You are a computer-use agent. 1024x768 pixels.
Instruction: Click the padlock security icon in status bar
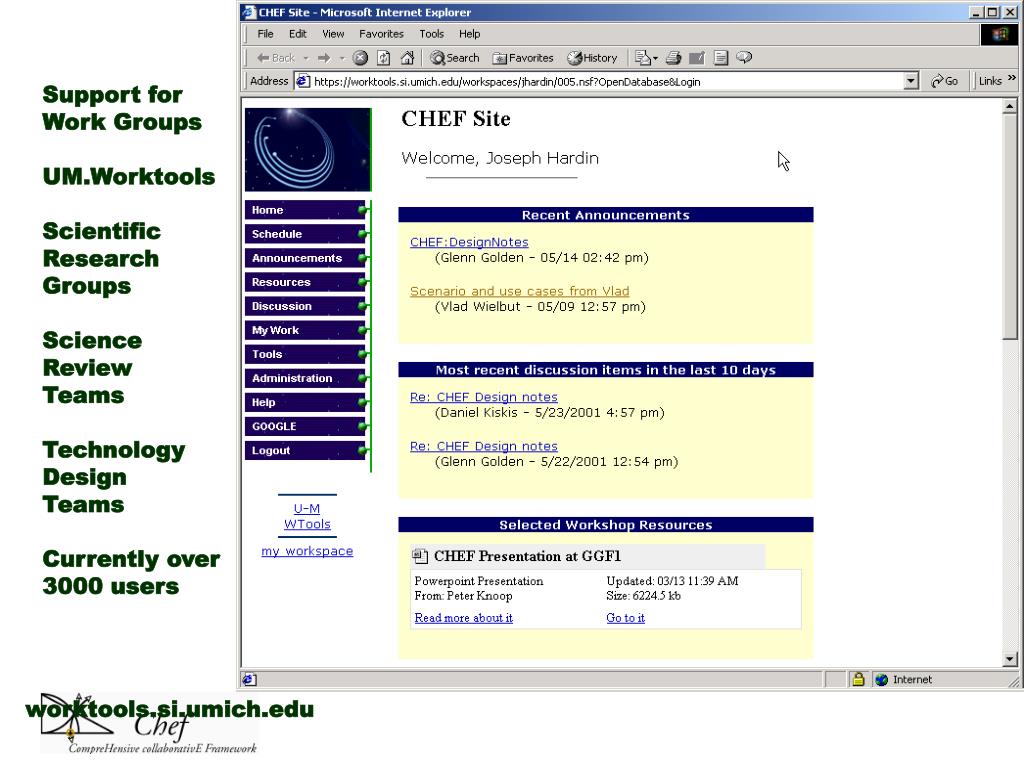[858, 680]
